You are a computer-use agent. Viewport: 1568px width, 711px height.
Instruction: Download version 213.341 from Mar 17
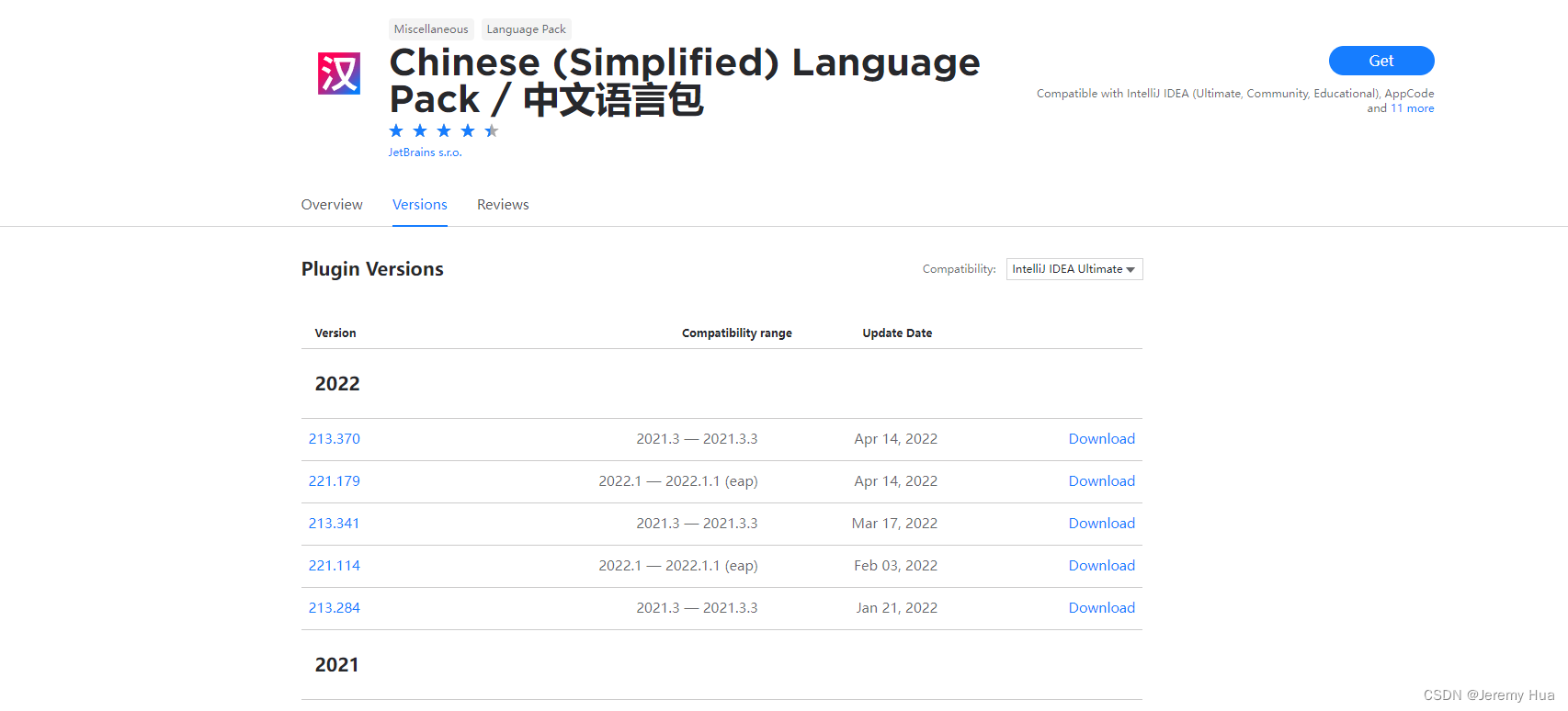1102,524
